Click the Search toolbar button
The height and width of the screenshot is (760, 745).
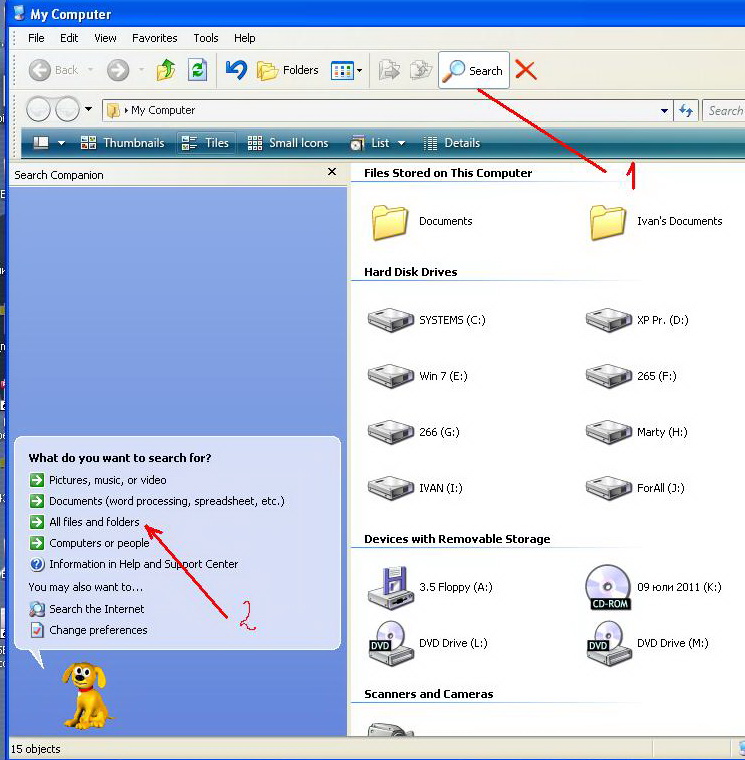(474, 71)
